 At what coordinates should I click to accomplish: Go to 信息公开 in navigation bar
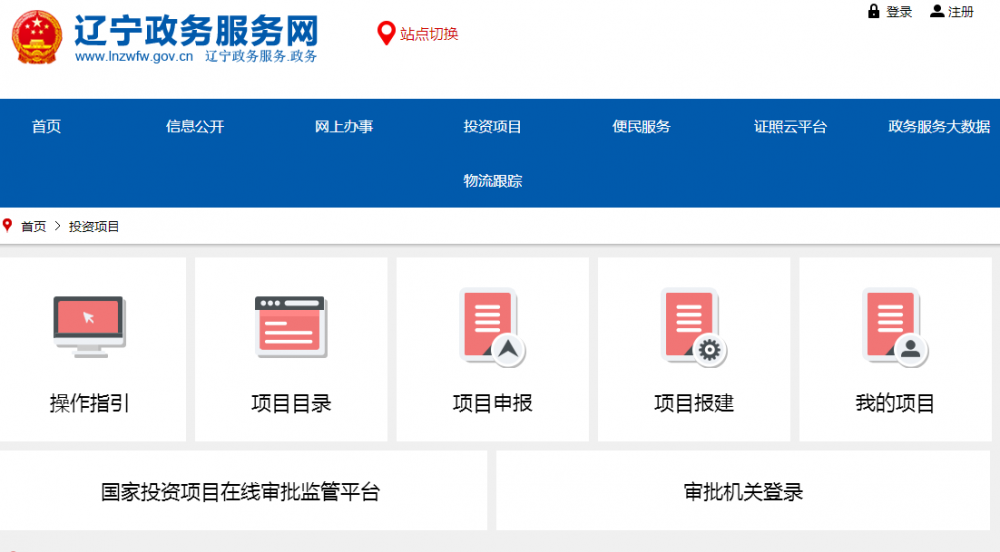(195, 127)
